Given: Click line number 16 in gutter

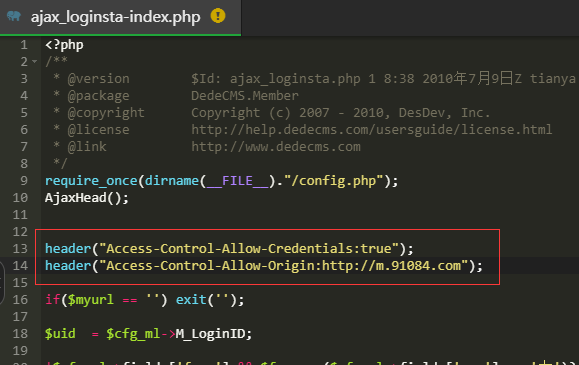Looking at the screenshot, I should (x=20, y=300).
